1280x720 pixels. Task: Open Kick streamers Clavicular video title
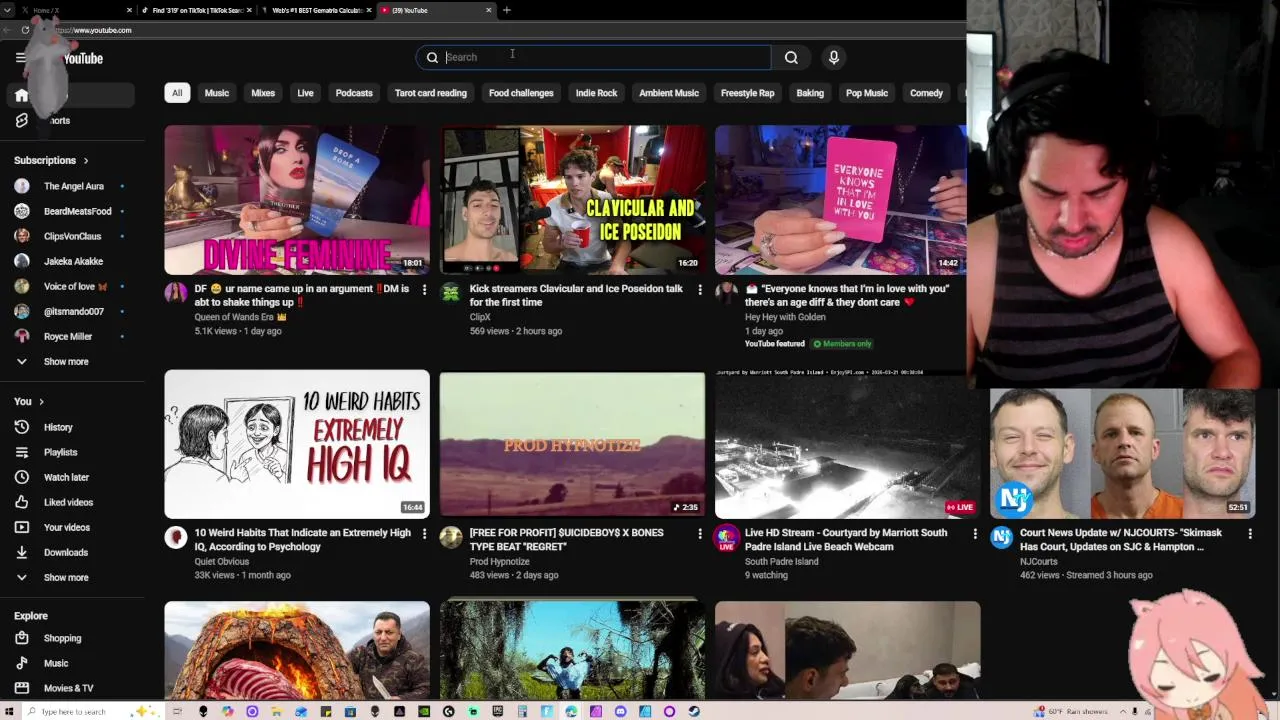(576, 295)
